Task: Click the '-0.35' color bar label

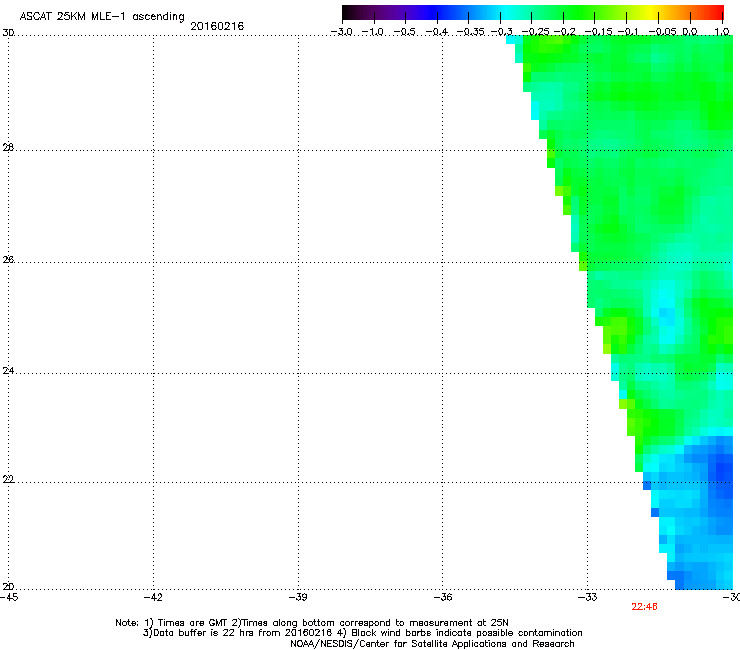Action: point(471,32)
